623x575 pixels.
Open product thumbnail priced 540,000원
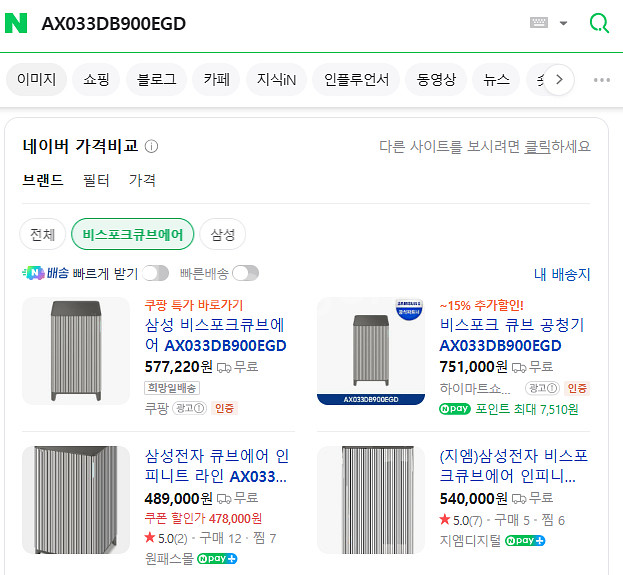click(371, 500)
